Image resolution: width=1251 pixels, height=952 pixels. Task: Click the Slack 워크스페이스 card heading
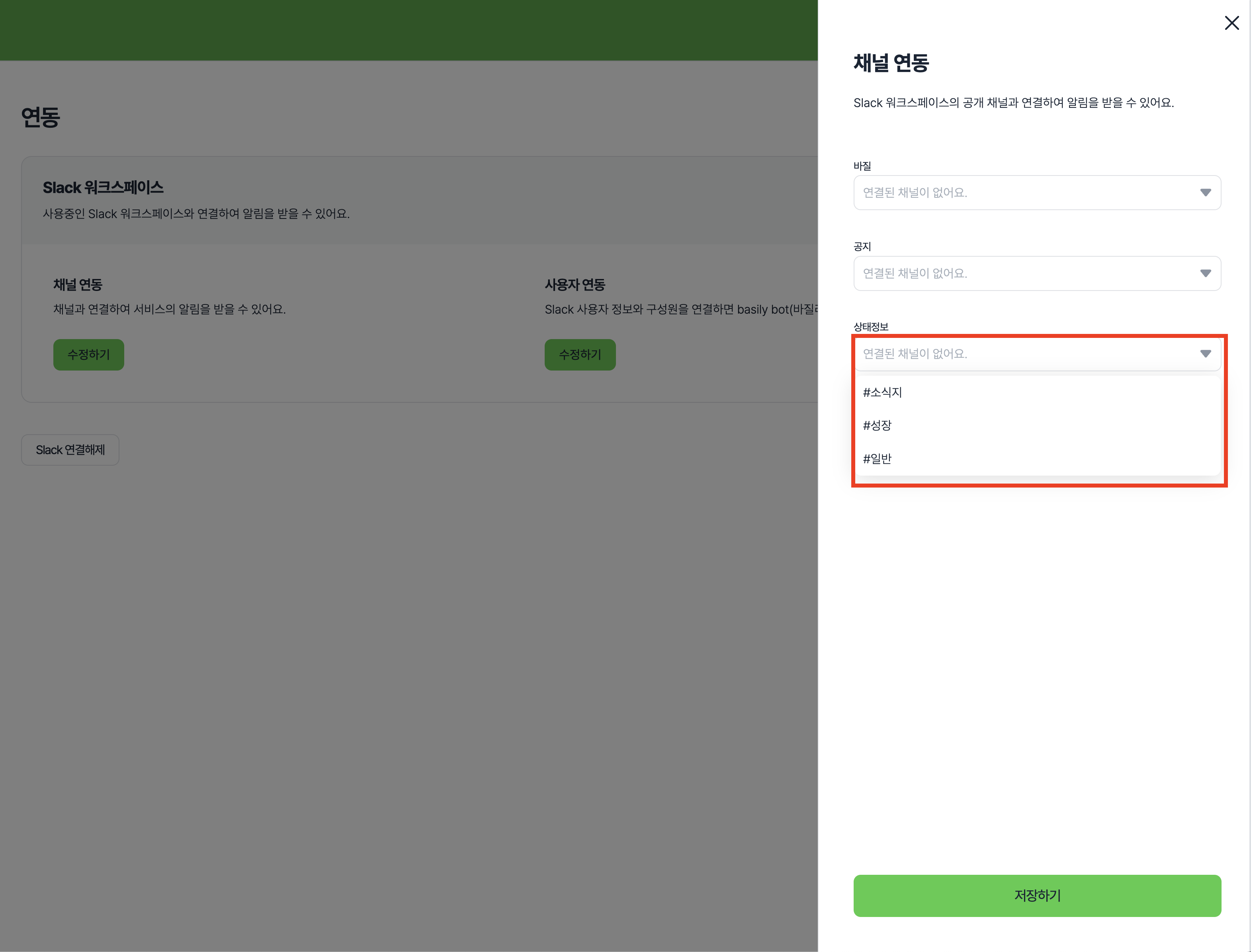coord(103,187)
